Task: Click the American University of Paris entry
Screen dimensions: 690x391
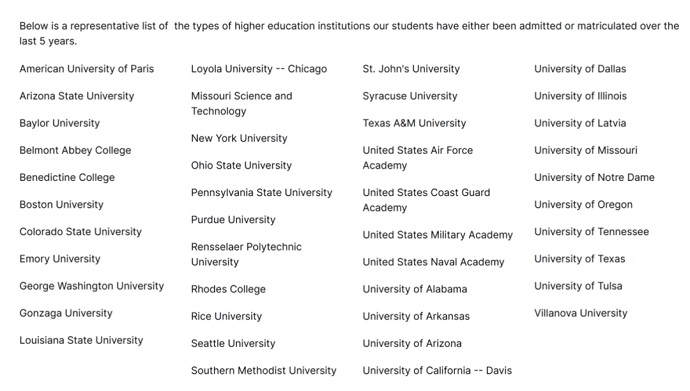Action: (87, 69)
